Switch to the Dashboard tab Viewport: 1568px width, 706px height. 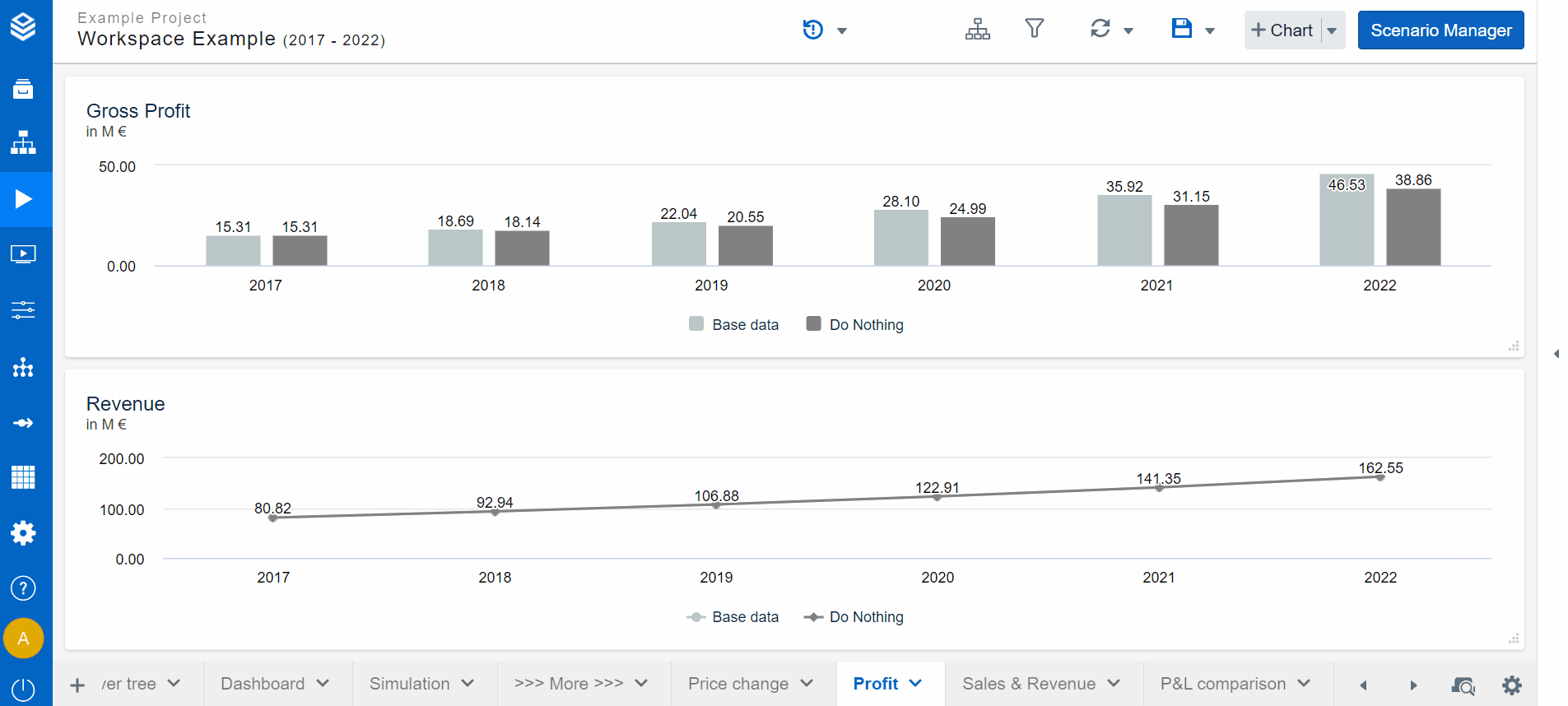(263, 684)
